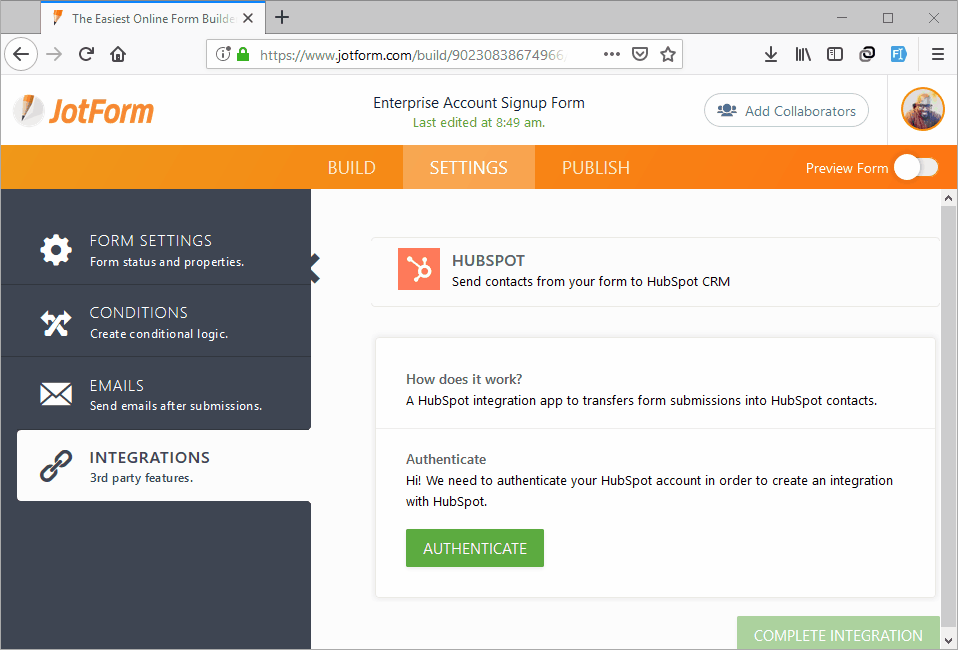Click Add Collaborators button

pyautogui.click(x=786, y=111)
